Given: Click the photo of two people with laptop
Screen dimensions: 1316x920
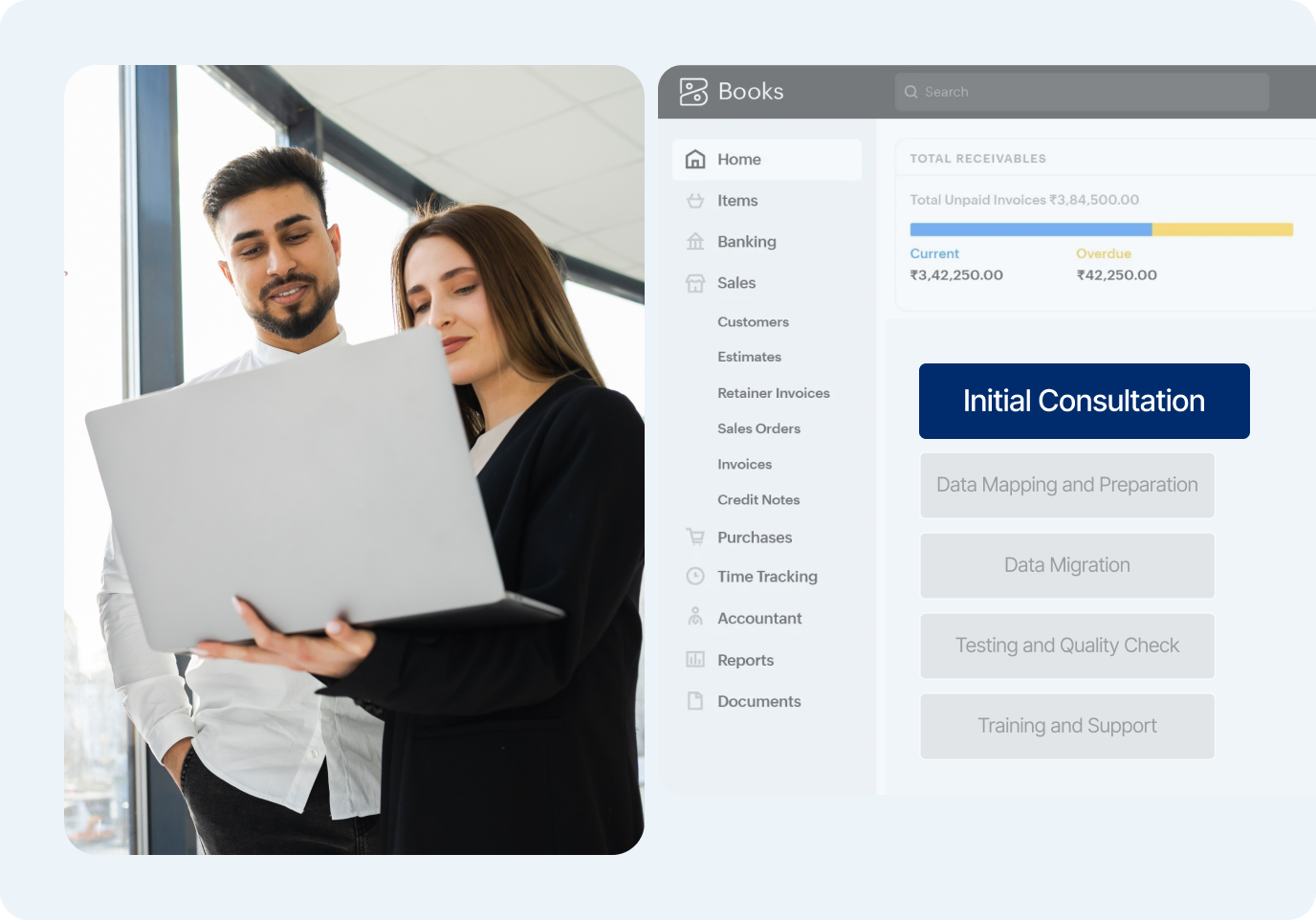Looking at the screenshot, I should (x=354, y=460).
